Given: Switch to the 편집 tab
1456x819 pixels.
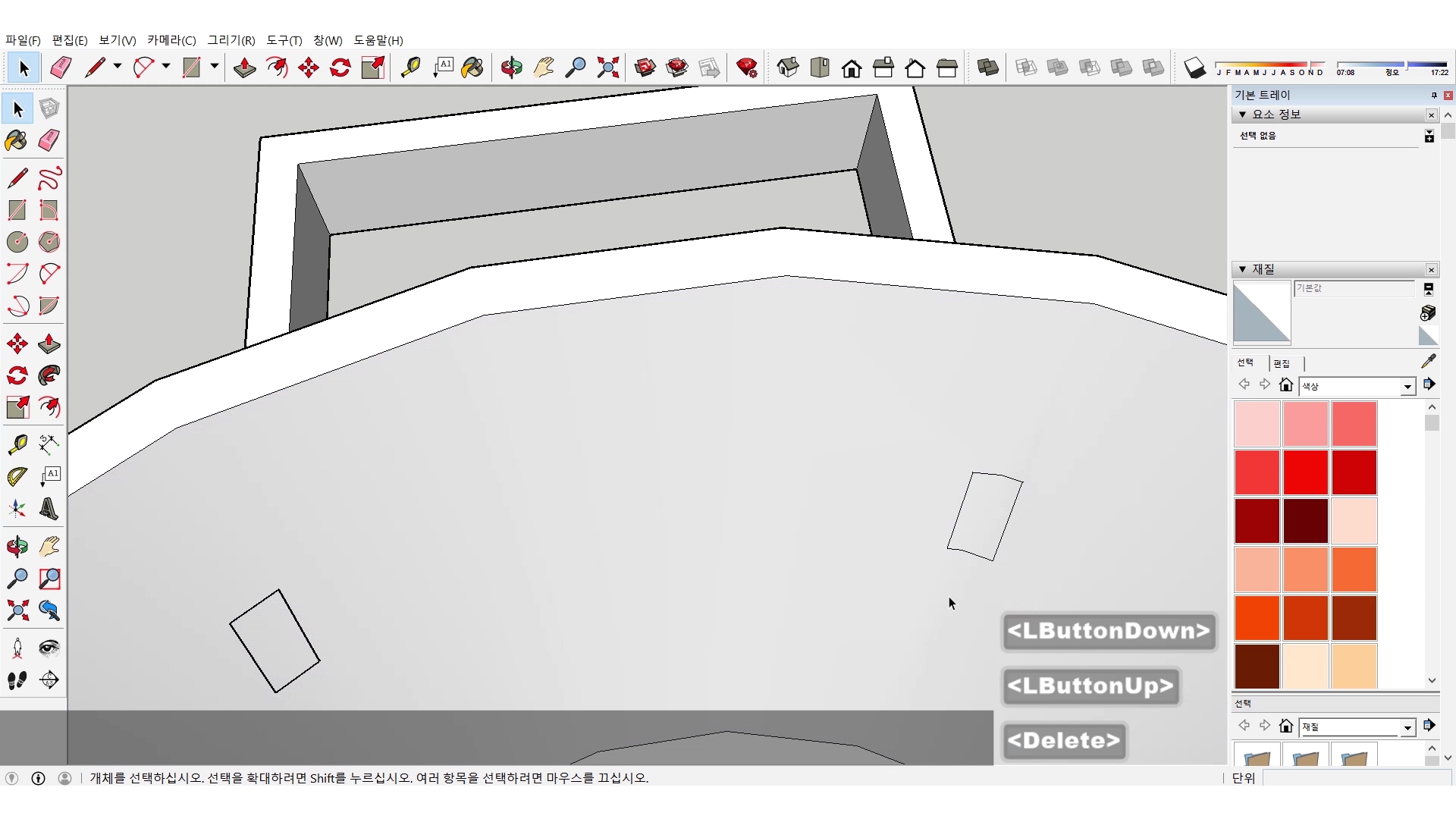Looking at the screenshot, I should coord(1282,363).
